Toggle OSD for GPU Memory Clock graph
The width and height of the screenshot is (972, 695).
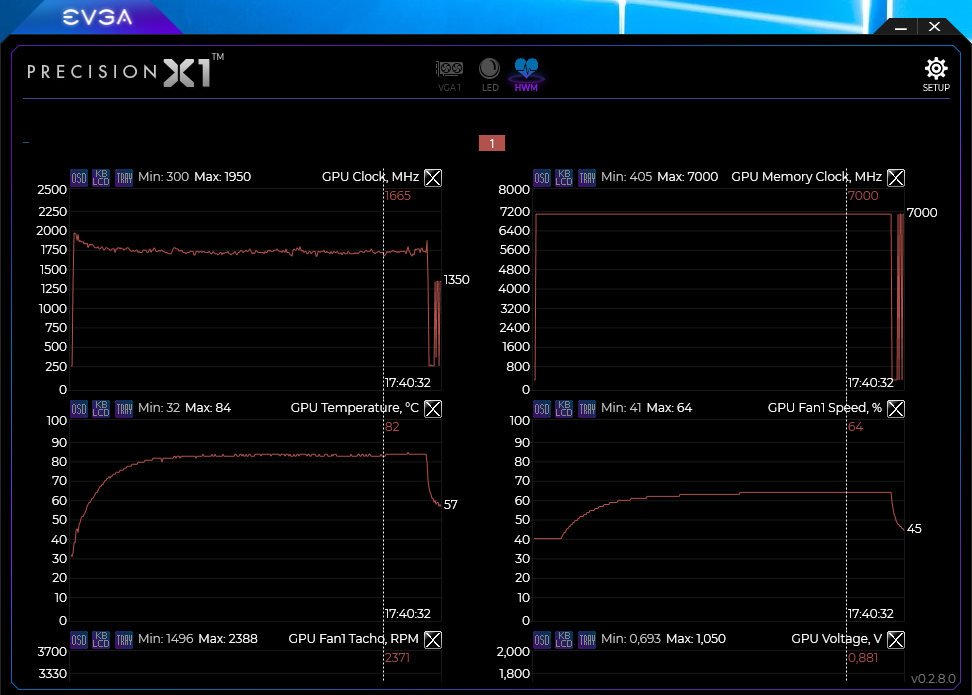tap(542, 178)
